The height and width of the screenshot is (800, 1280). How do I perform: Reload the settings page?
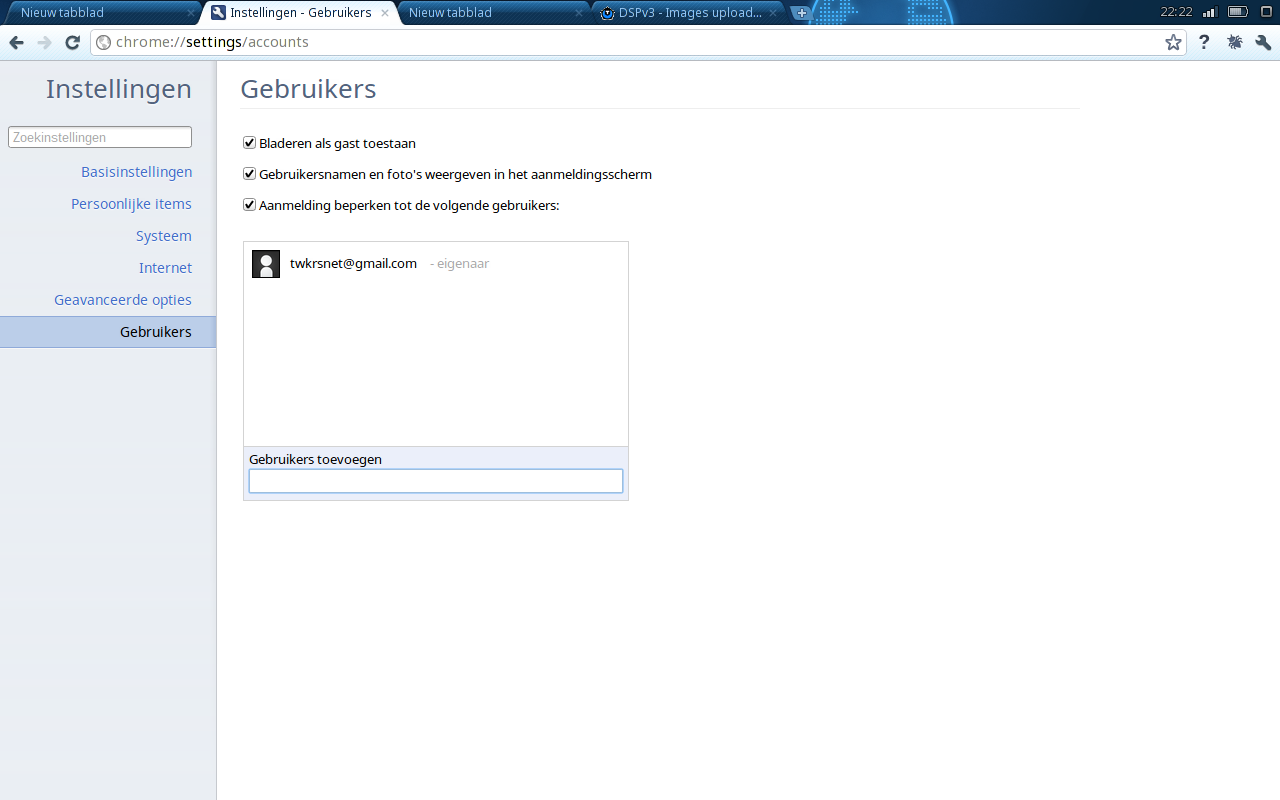[x=72, y=42]
